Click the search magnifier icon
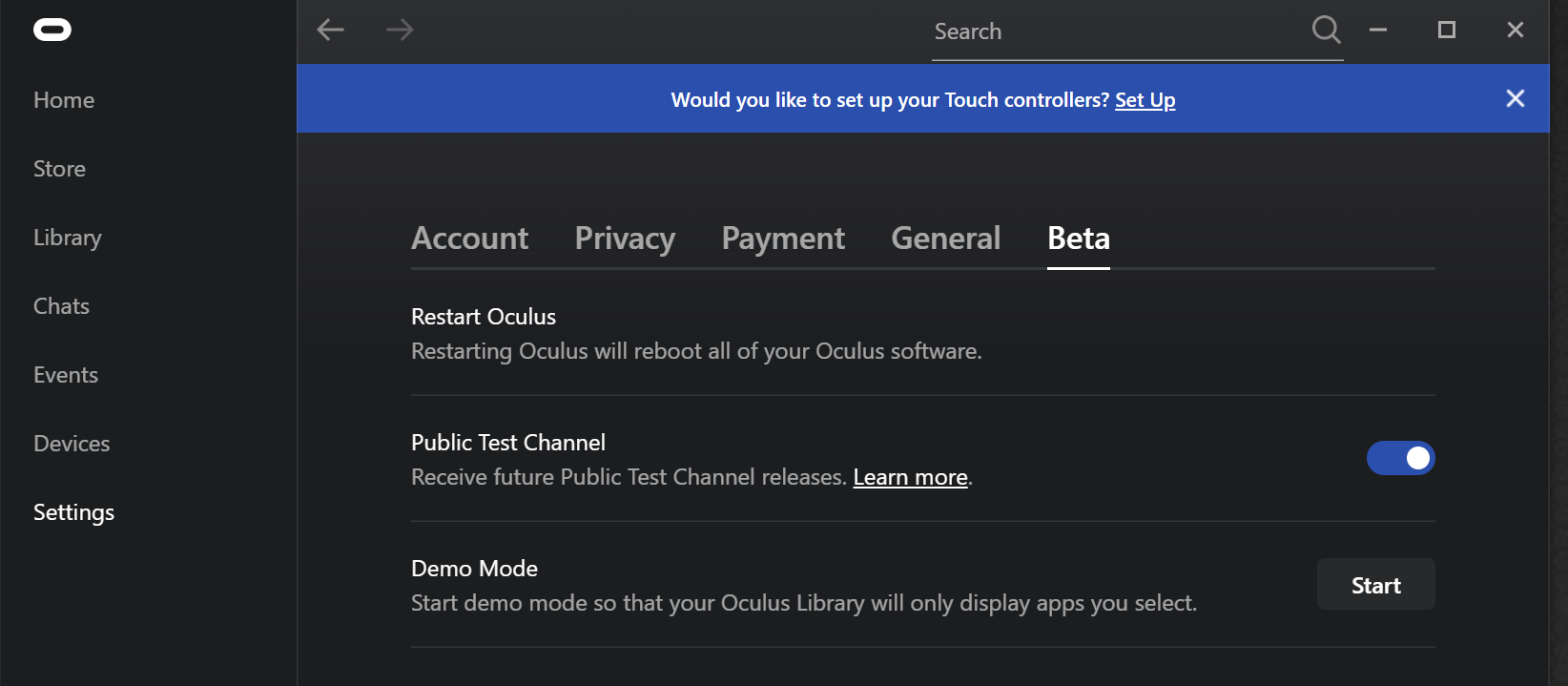Screen dimensions: 1568x686 coord(1326,31)
